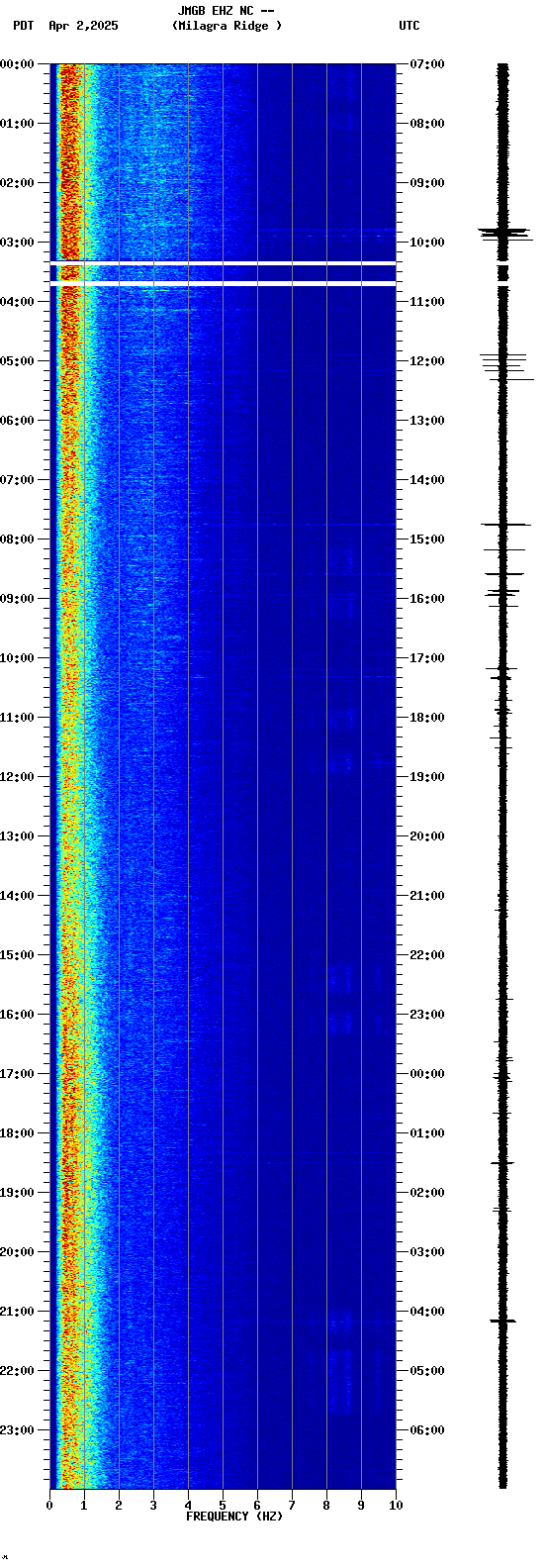Click the 22:00 UTC time label

point(427,955)
